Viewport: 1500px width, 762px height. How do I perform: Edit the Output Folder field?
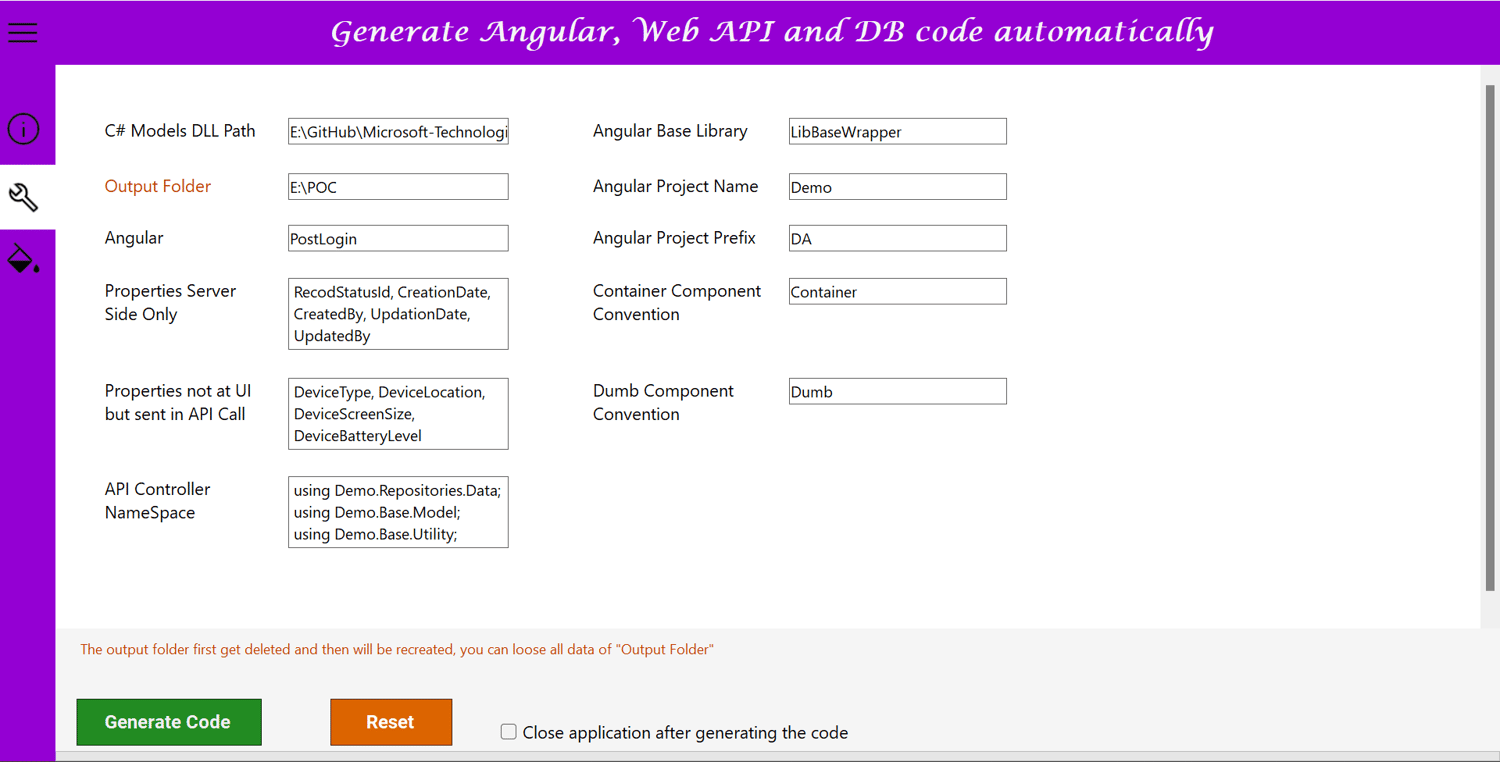(398, 186)
